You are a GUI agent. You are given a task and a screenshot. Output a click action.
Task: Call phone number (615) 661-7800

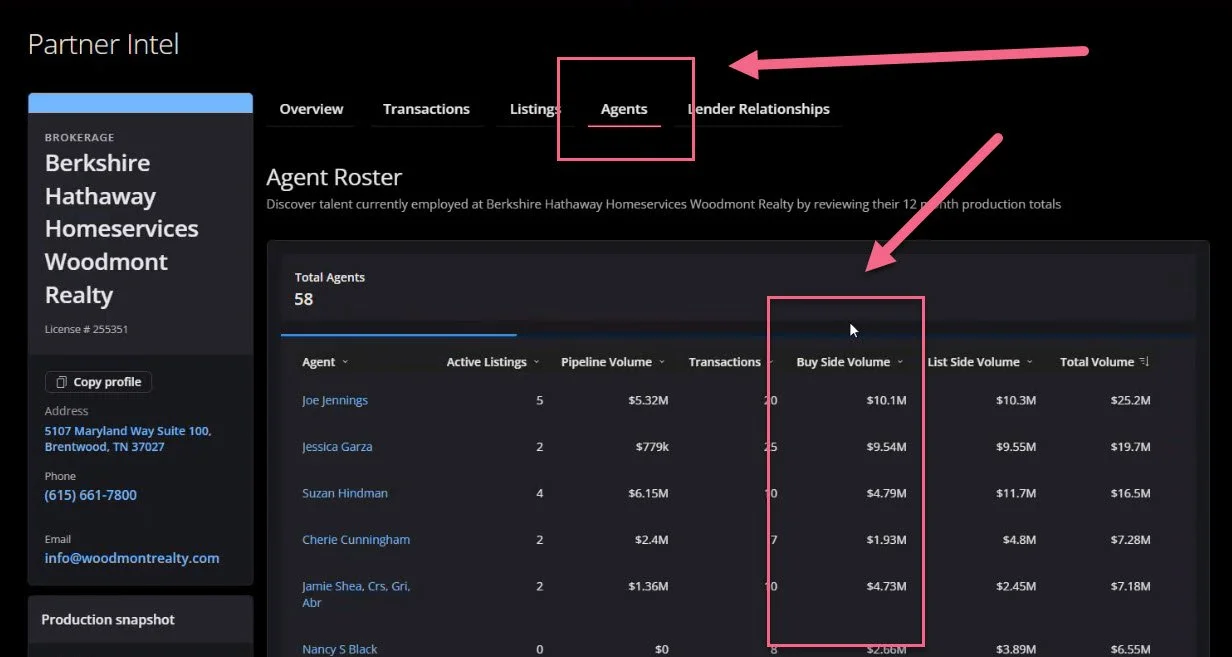pos(91,495)
